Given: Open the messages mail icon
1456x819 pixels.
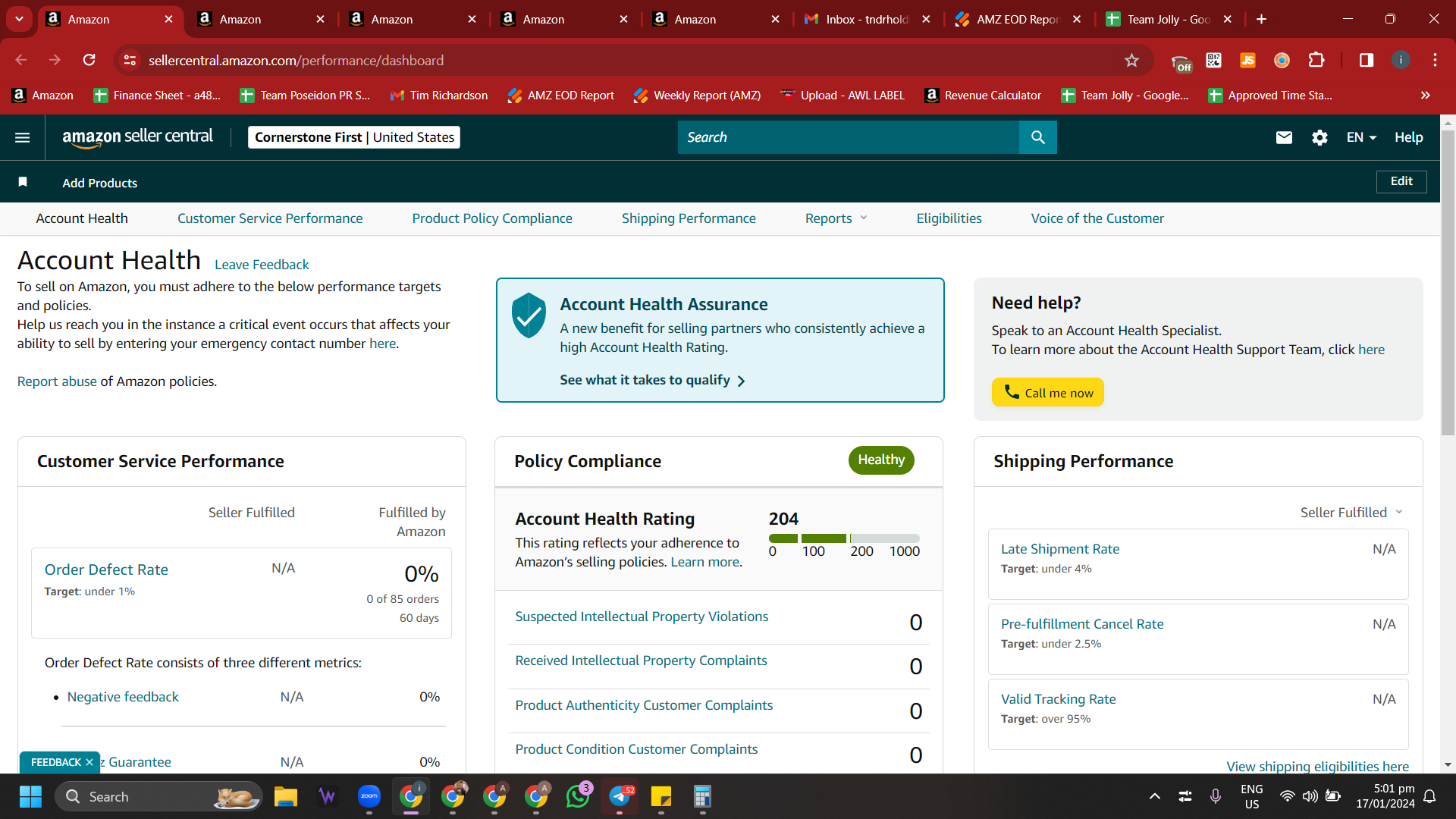Looking at the screenshot, I should point(1284,137).
